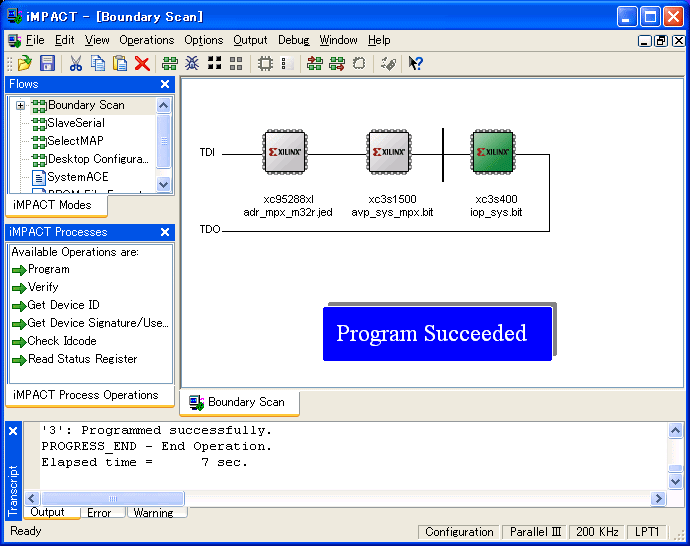Viewport: 690px width, 546px height.
Task: Click the Save toolbar icon
Action: click(47, 63)
